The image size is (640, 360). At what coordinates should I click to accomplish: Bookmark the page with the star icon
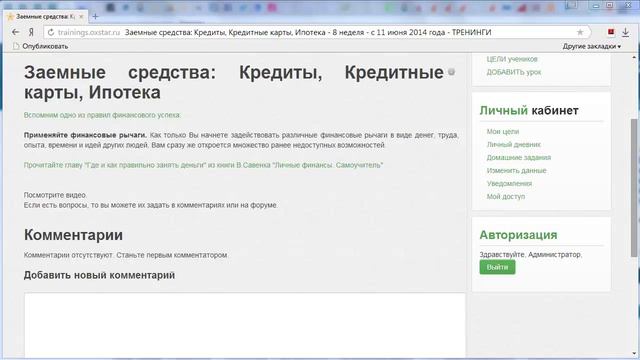point(580,32)
